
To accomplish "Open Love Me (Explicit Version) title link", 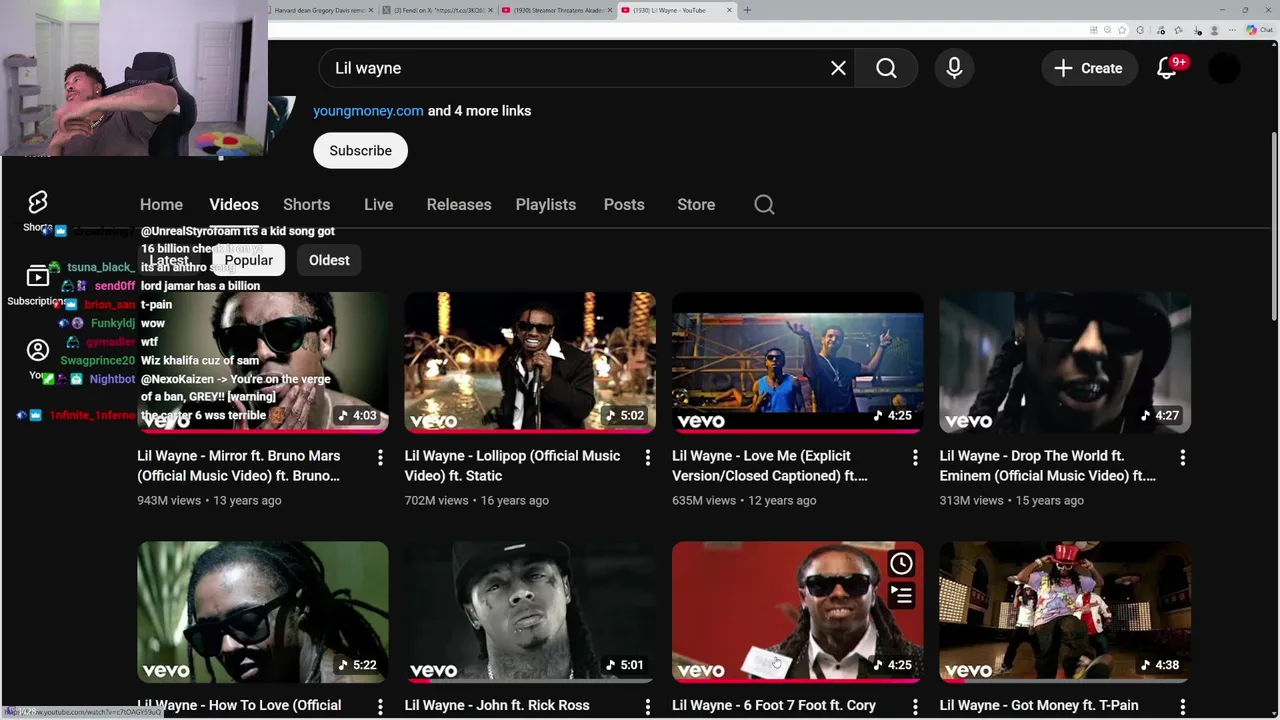I will click(769, 466).
